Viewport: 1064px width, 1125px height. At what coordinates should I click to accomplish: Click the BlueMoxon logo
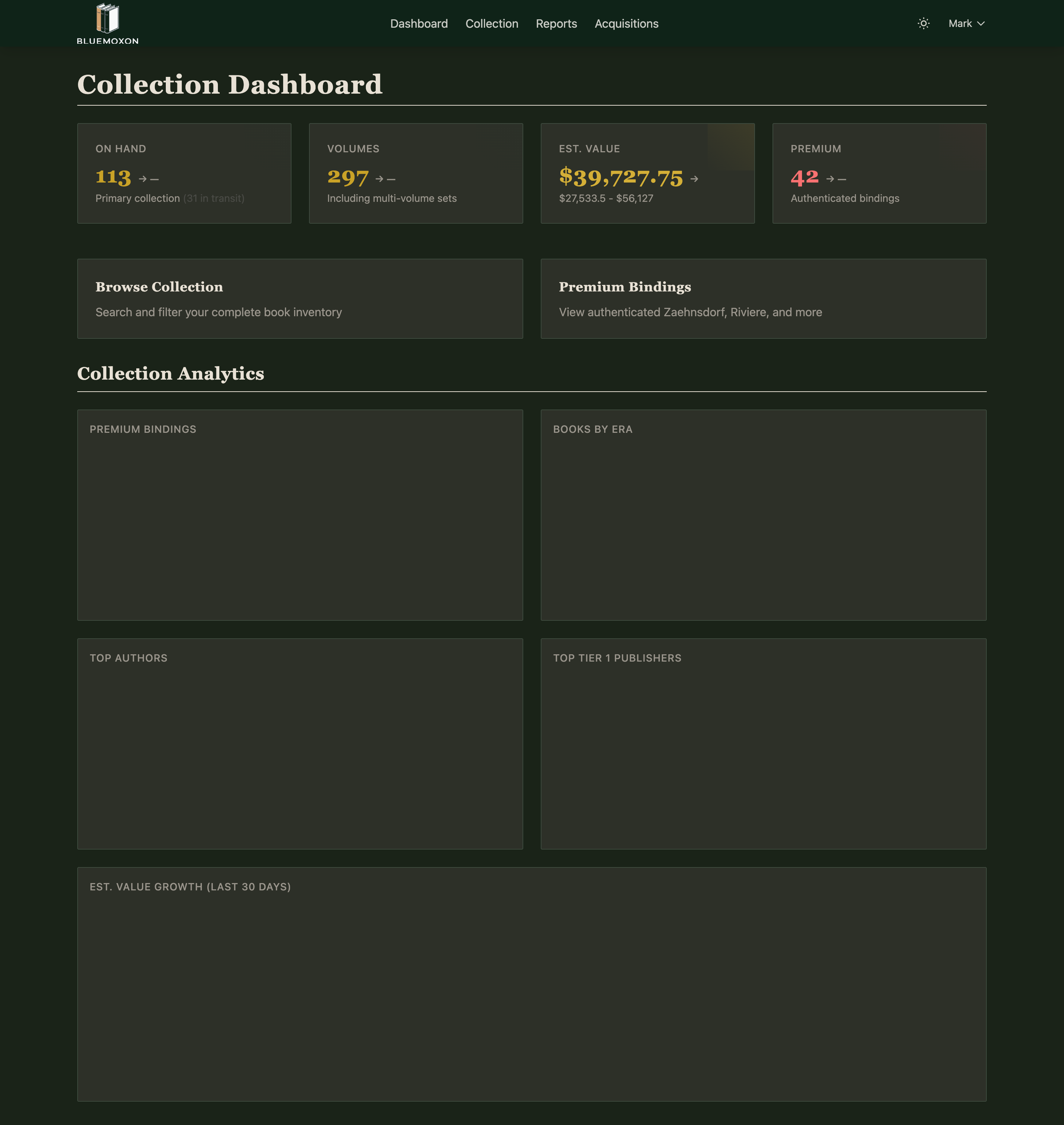[x=108, y=23]
